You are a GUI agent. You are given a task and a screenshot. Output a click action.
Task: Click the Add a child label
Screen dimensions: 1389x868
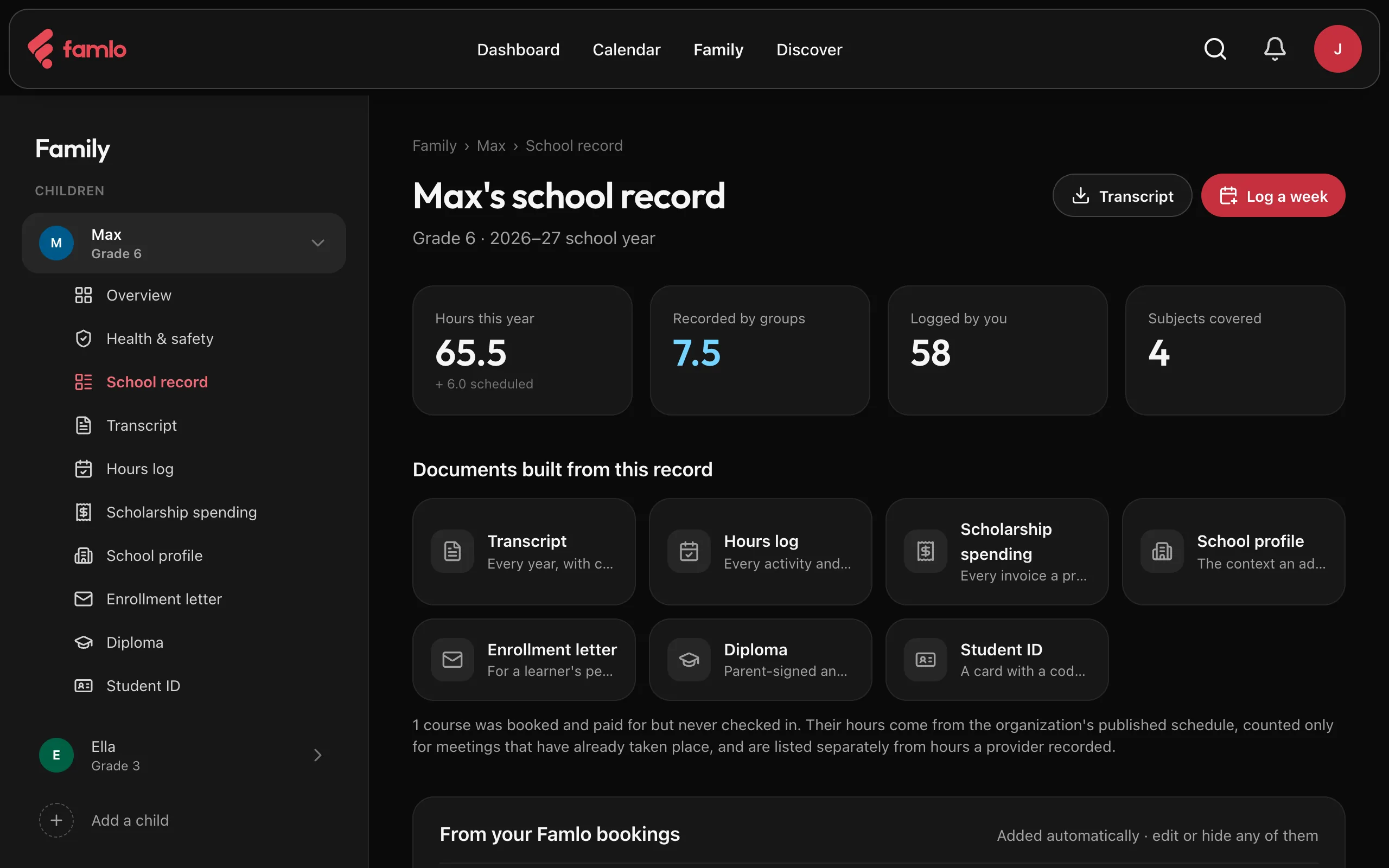pyautogui.click(x=130, y=820)
